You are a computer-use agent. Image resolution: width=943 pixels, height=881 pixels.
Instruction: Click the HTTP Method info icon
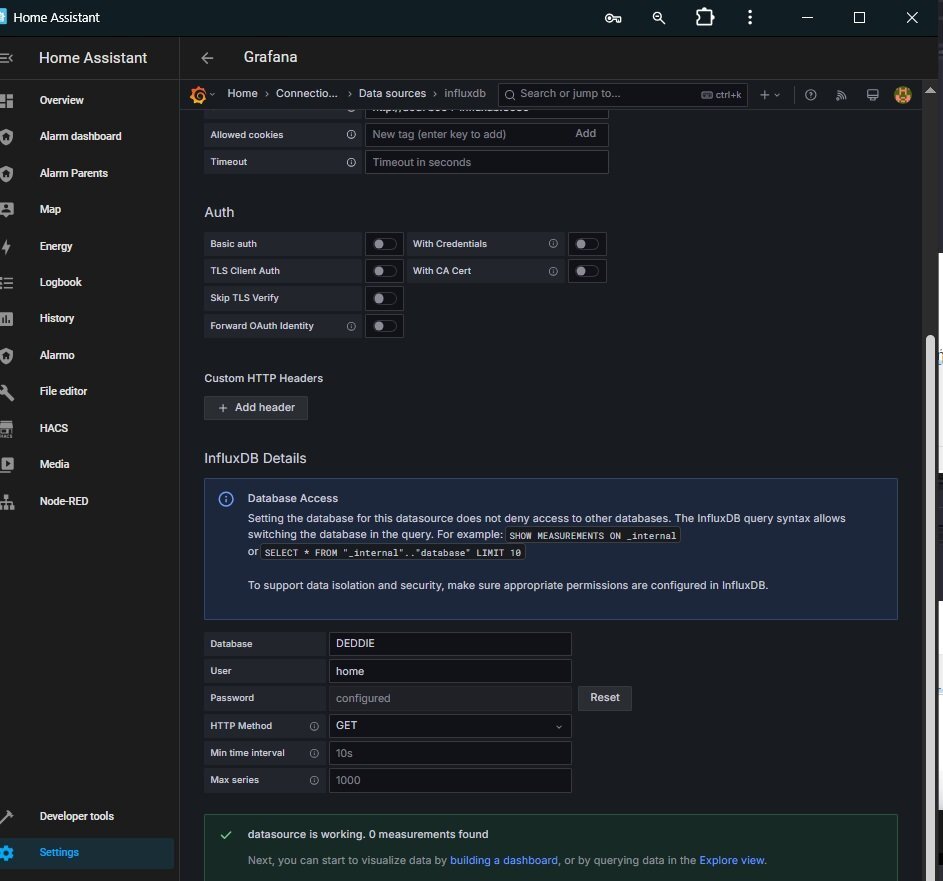coord(314,726)
